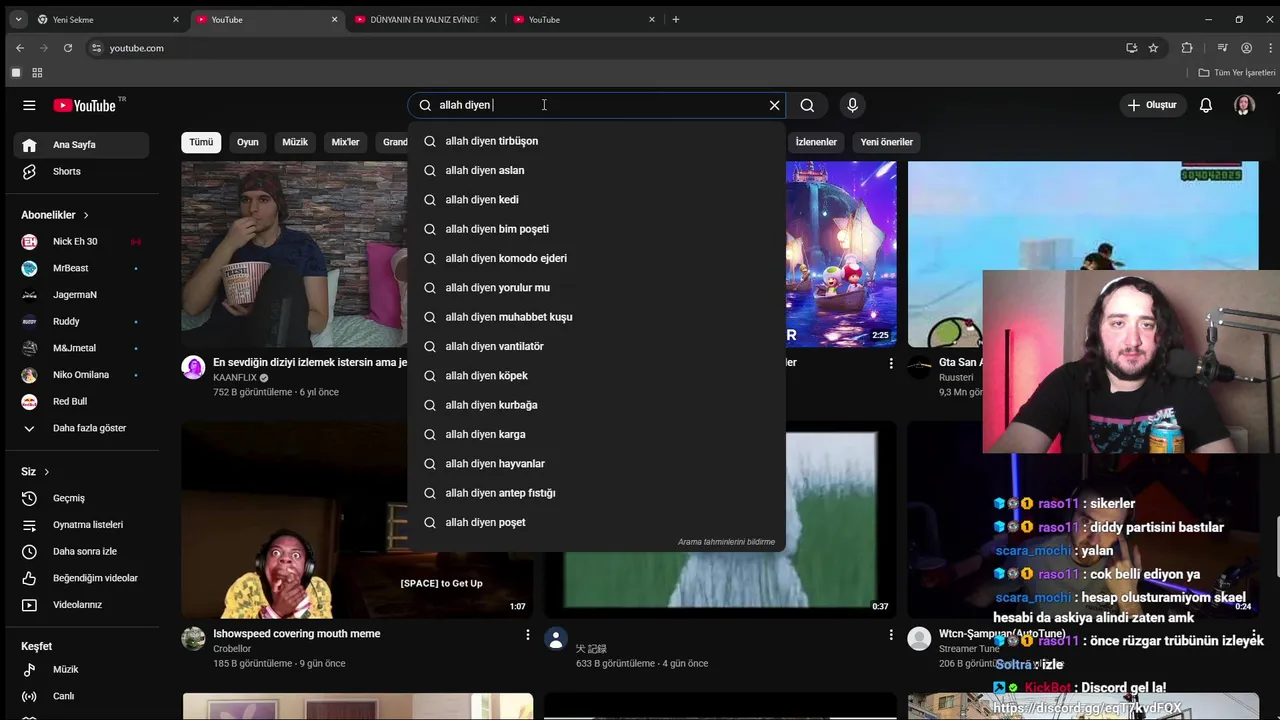This screenshot has width=1280, height=720.
Task: Open the KAANFLIX channel avatar
Action: tap(193, 367)
